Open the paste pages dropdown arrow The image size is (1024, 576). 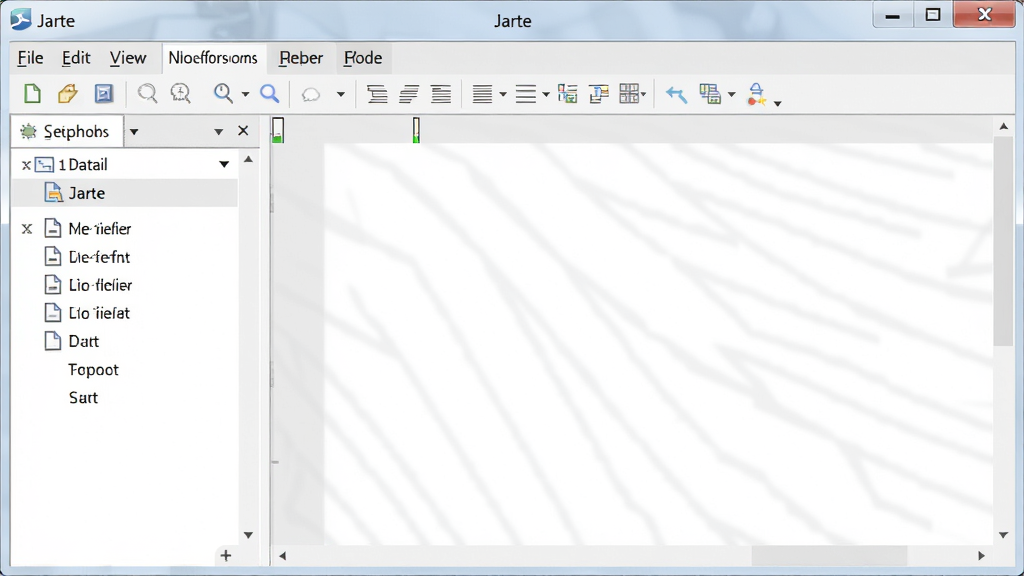(x=731, y=95)
